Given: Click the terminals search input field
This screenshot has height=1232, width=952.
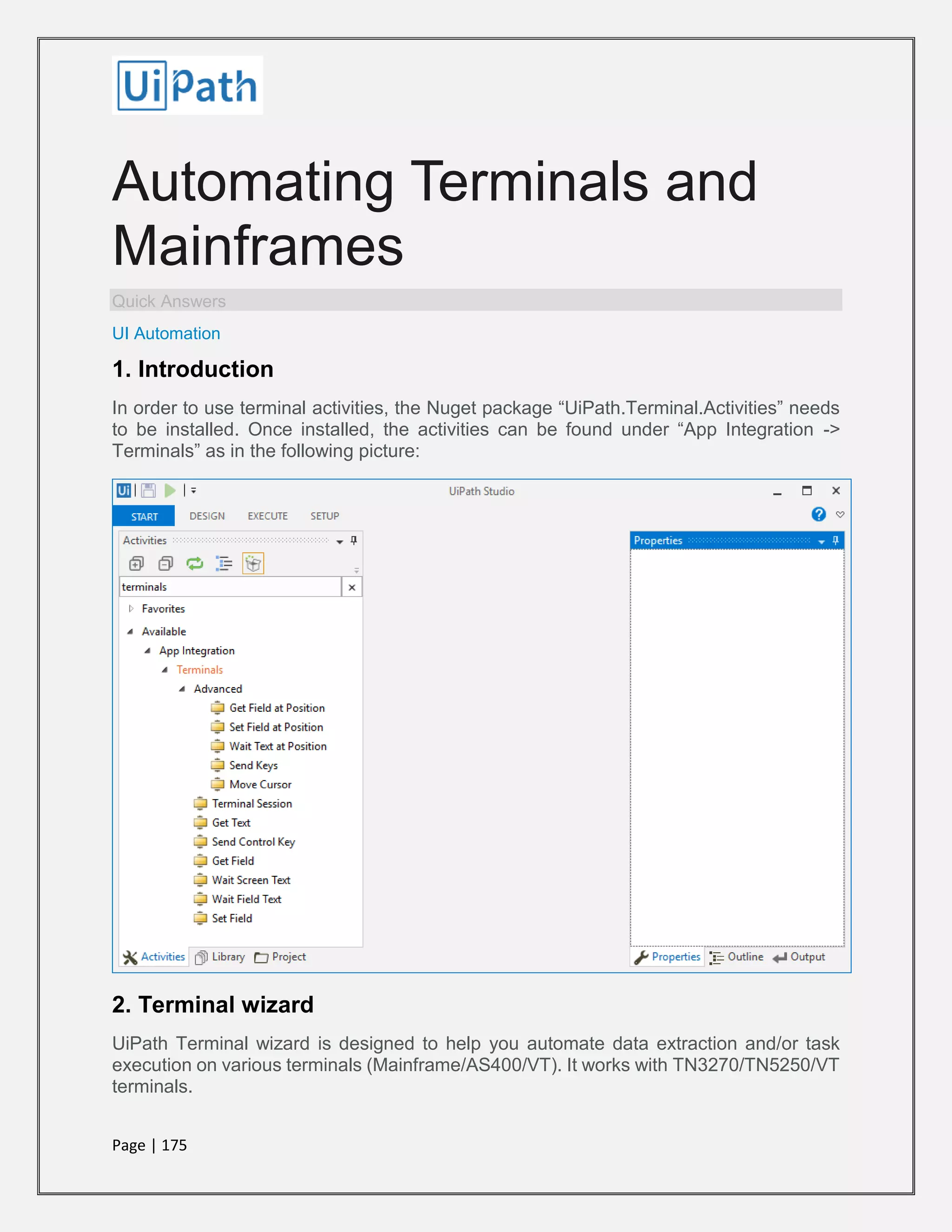Looking at the screenshot, I should pyautogui.click(x=230, y=587).
